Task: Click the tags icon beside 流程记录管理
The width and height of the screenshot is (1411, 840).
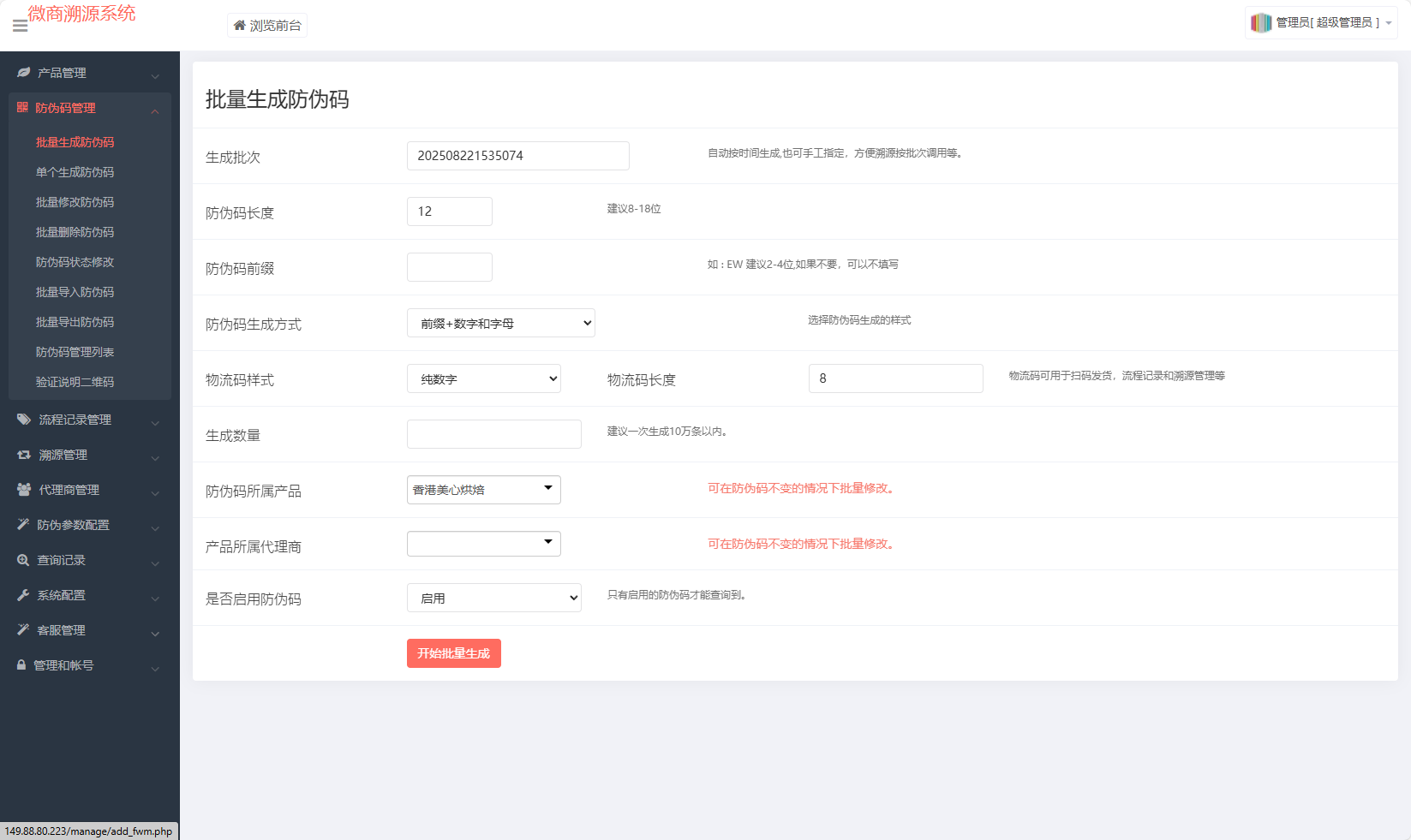Action: pos(24,420)
